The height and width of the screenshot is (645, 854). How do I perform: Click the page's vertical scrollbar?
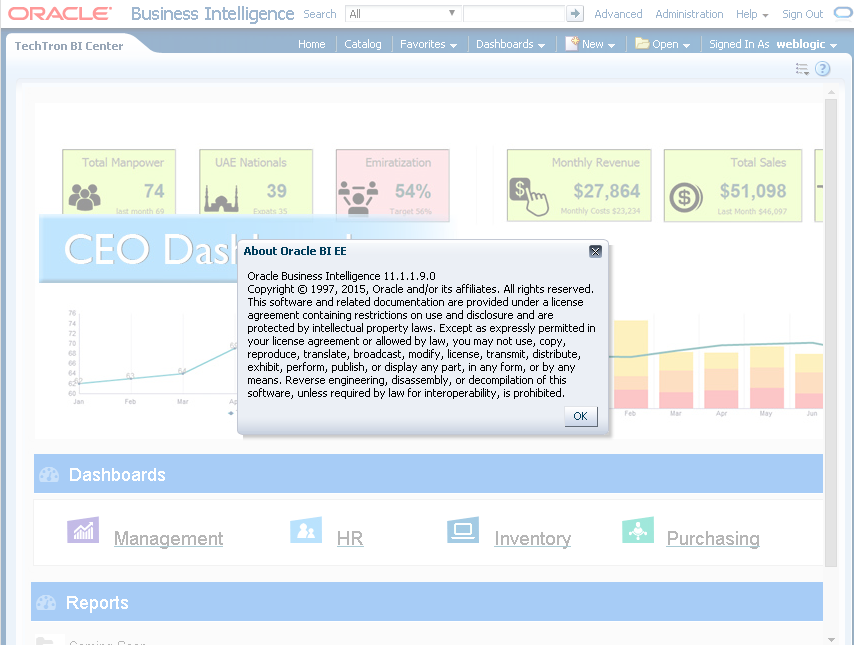pos(831,332)
